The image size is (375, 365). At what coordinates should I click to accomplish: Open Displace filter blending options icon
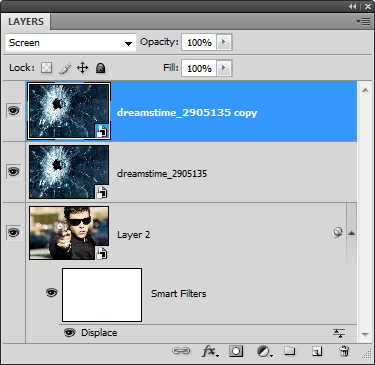[x=339, y=333]
